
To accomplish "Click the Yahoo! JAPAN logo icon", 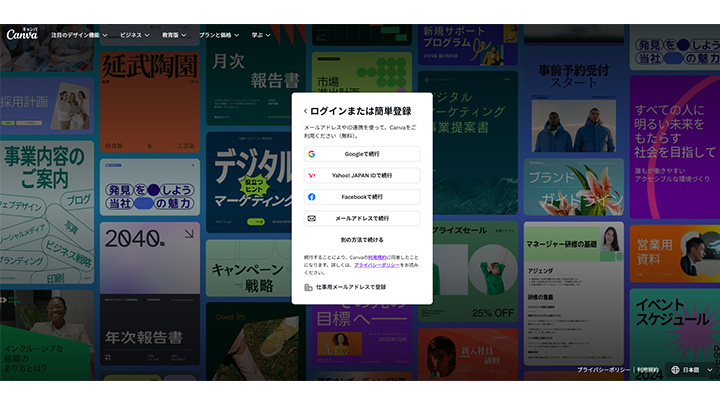I will 312,175.
